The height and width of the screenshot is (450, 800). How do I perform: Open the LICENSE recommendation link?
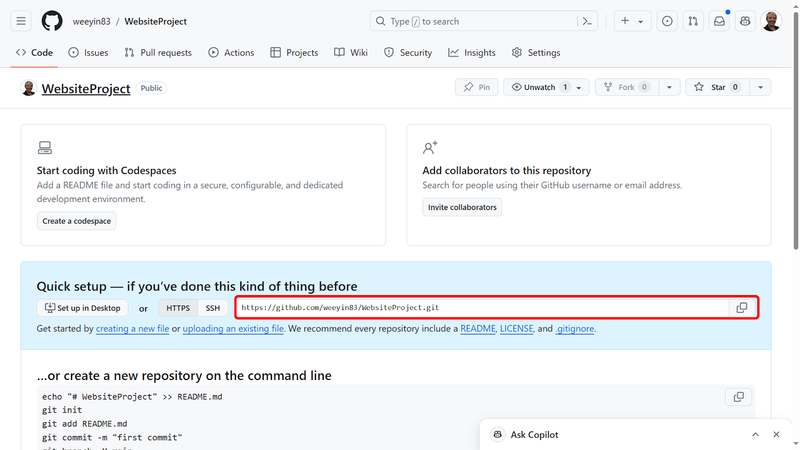[516, 329]
